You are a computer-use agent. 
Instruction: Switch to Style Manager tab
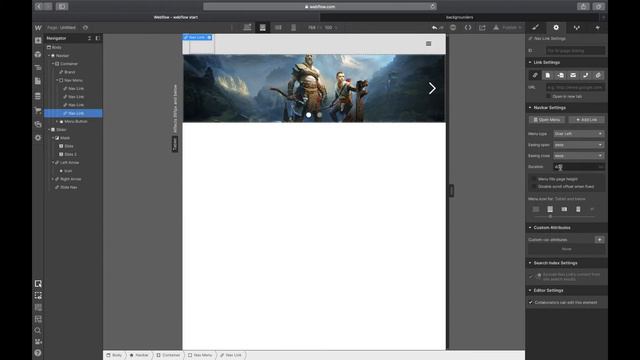click(577, 28)
